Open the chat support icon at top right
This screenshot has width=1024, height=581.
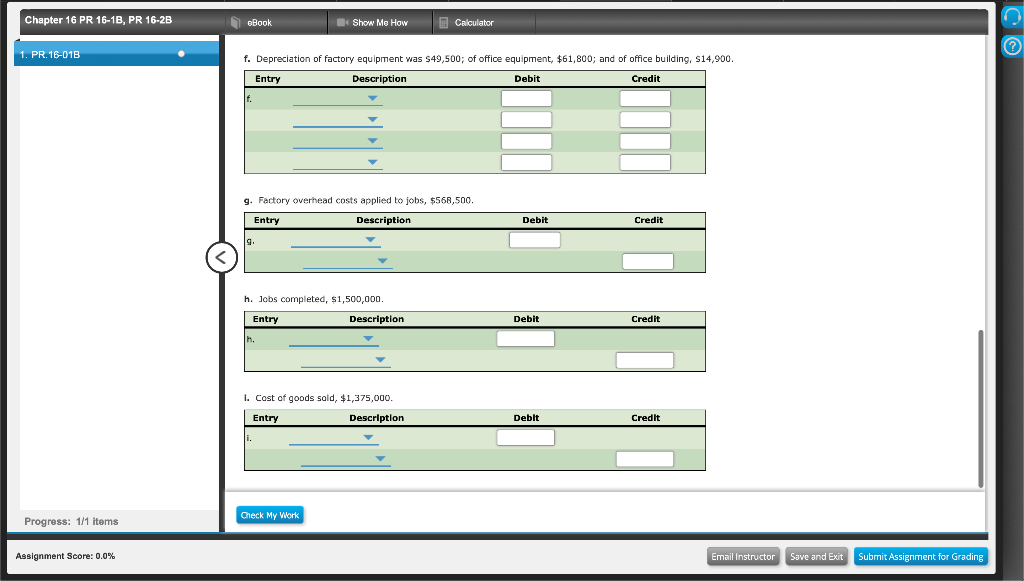pos(1011,14)
